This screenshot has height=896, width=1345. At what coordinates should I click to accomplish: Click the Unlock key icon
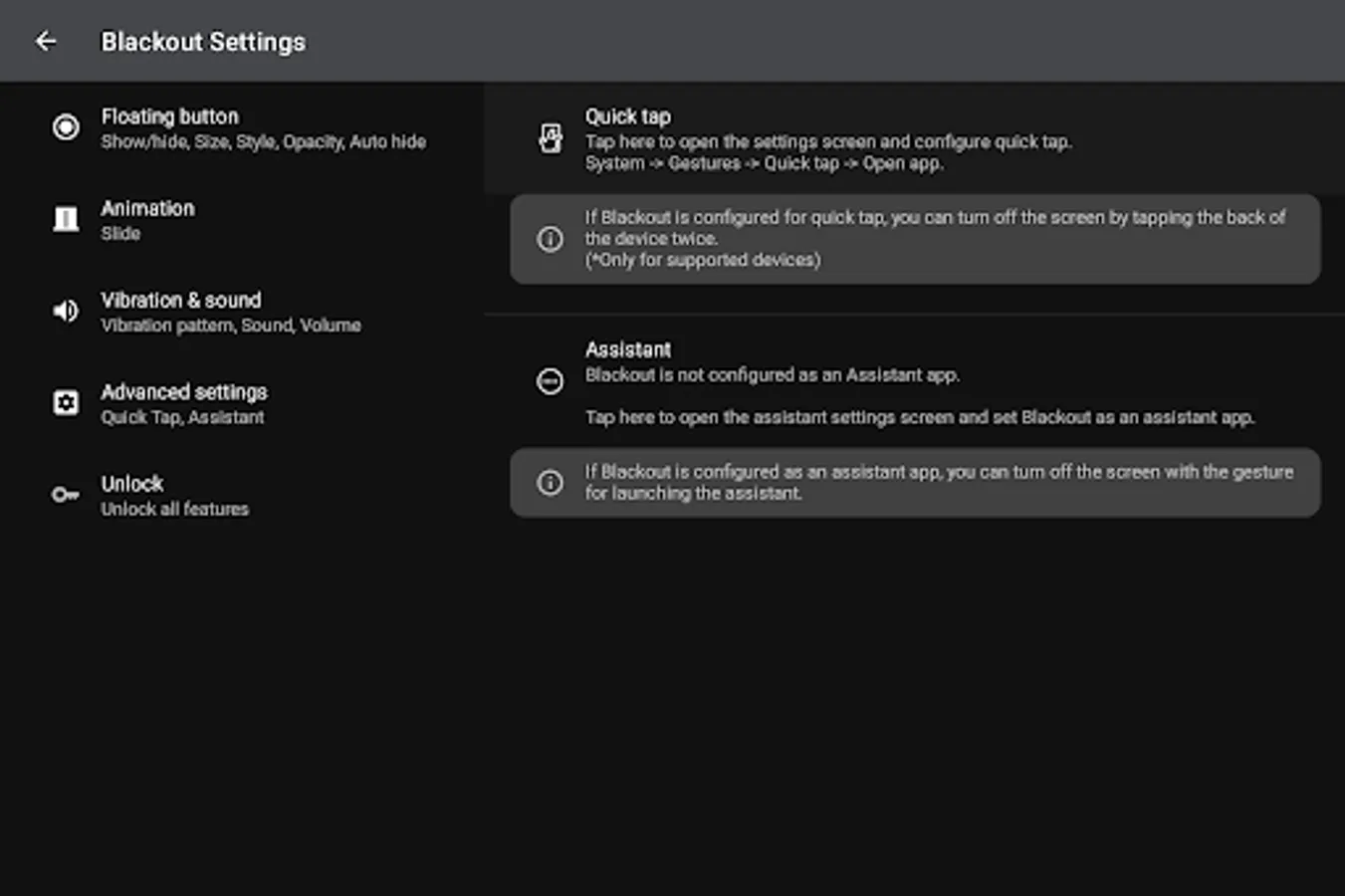point(66,495)
